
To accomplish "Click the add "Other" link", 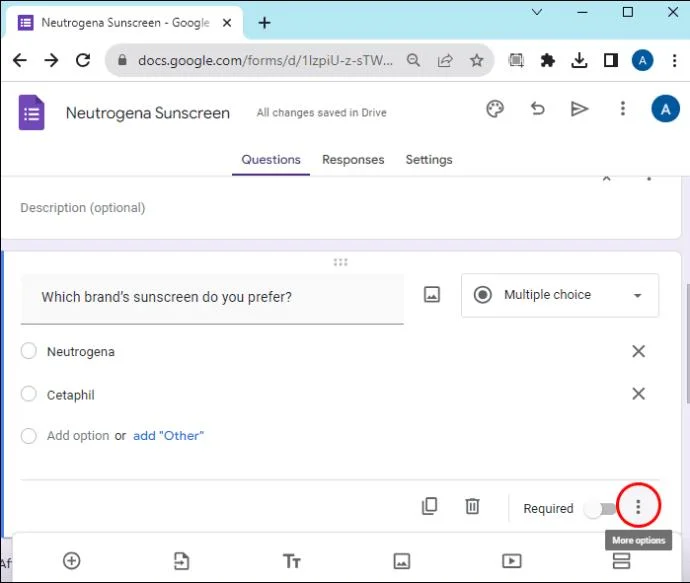I will (x=169, y=436).
